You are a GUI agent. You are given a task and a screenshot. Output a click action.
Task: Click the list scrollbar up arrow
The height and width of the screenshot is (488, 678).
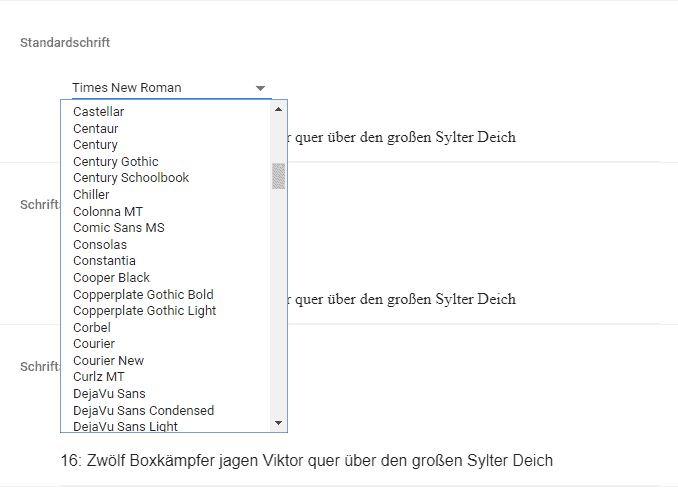[x=278, y=109]
